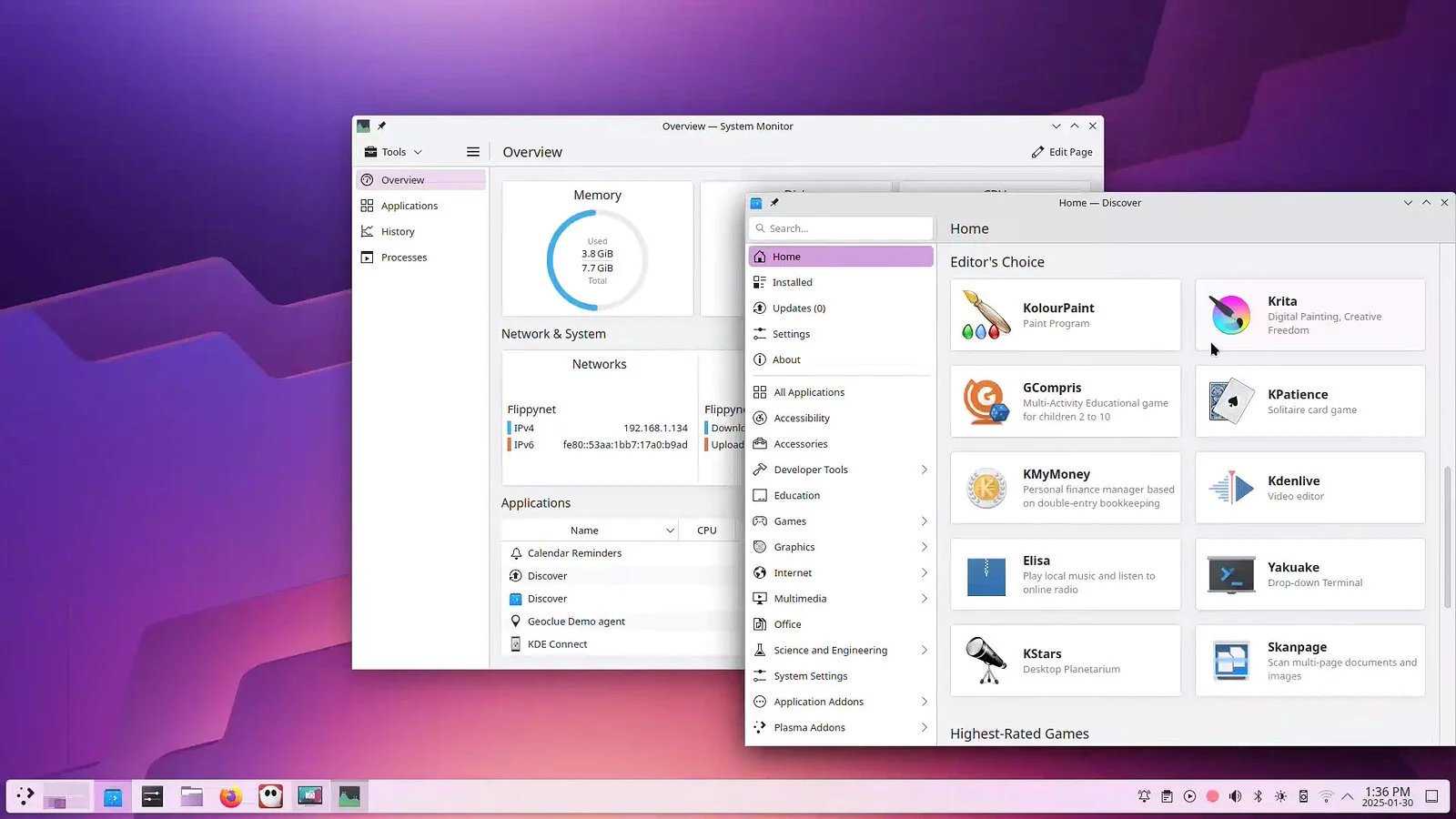Open the Krita app card
The height and width of the screenshot is (819, 1456).
(x=1310, y=315)
